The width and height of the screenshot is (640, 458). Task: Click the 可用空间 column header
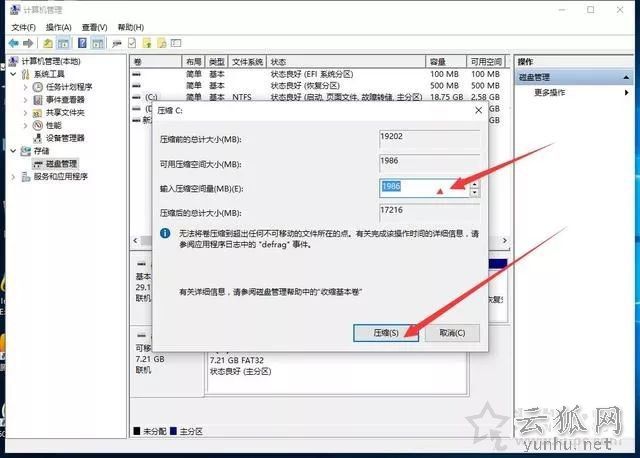point(486,62)
